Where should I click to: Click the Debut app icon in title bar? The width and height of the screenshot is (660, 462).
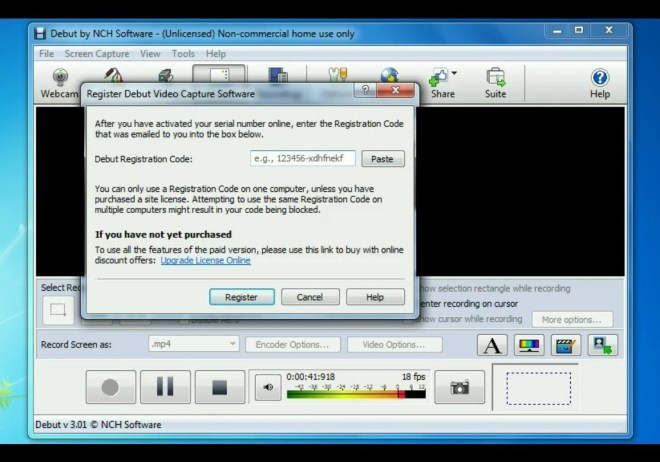click(x=40, y=34)
